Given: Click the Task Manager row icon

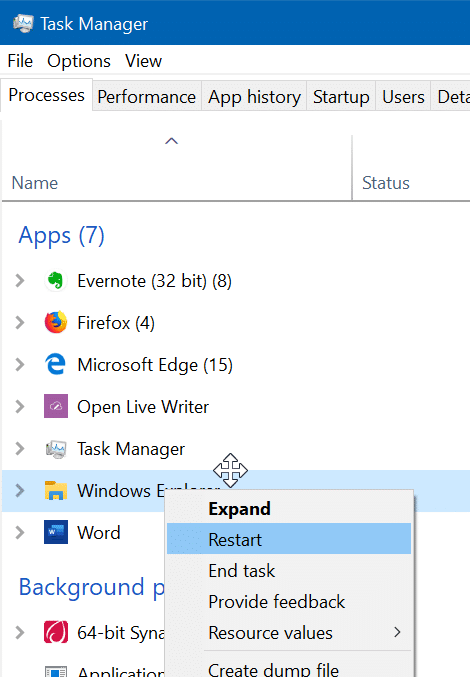Looking at the screenshot, I should [x=56, y=449].
